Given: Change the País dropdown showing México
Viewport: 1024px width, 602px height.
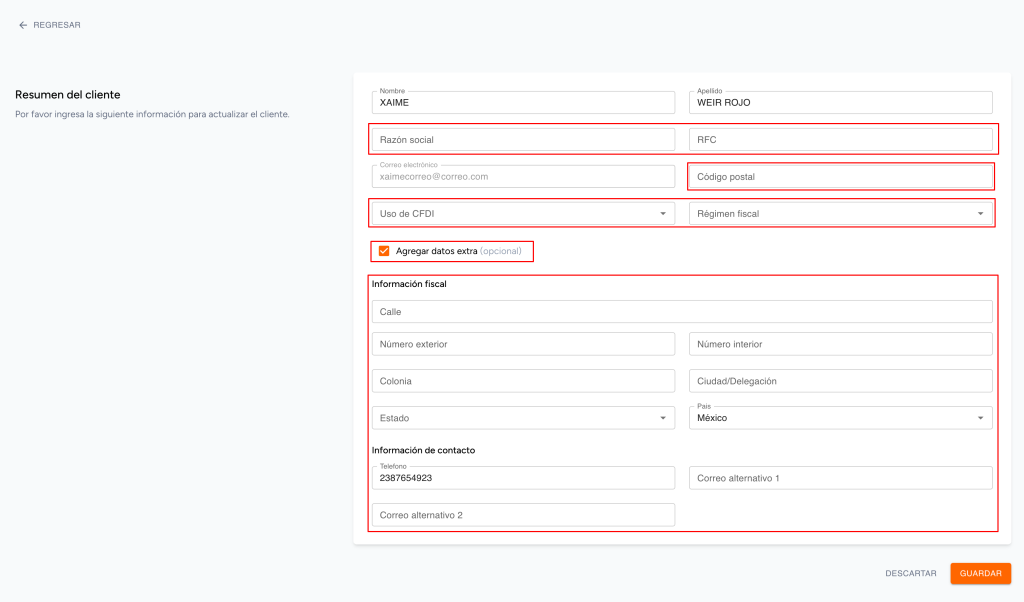Looking at the screenshot, I should [x=840, y=418].
